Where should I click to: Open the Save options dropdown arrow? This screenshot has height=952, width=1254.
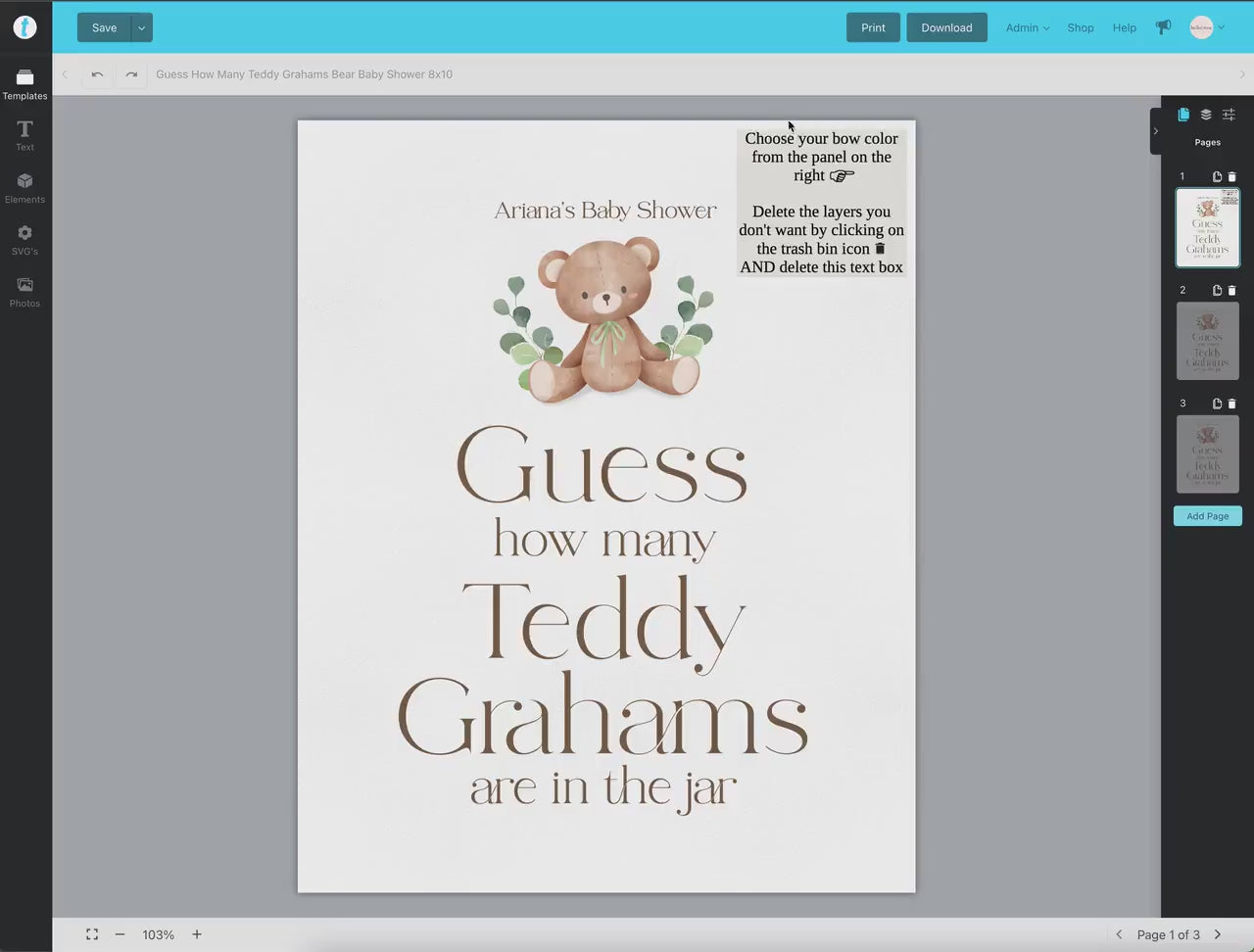(141, 27)
